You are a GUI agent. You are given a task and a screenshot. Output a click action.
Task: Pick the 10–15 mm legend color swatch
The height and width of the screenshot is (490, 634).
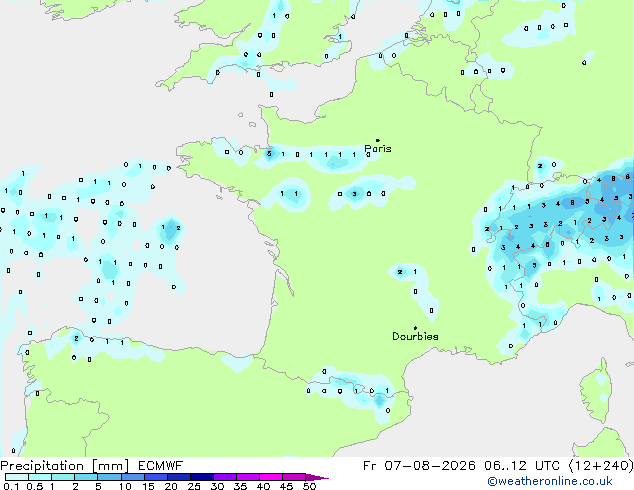(x=132, y=477)
